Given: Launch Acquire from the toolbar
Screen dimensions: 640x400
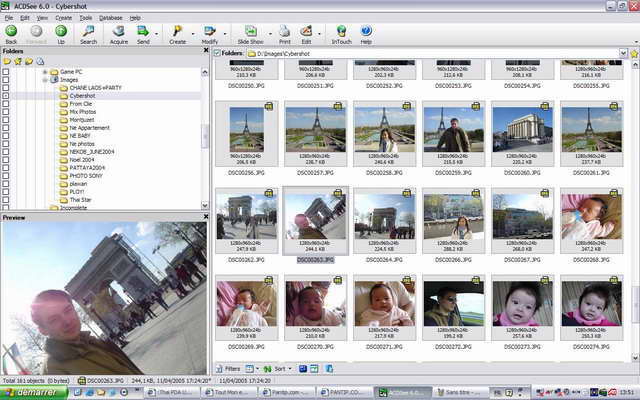Looking at the screenshot, I should point(118,31).
